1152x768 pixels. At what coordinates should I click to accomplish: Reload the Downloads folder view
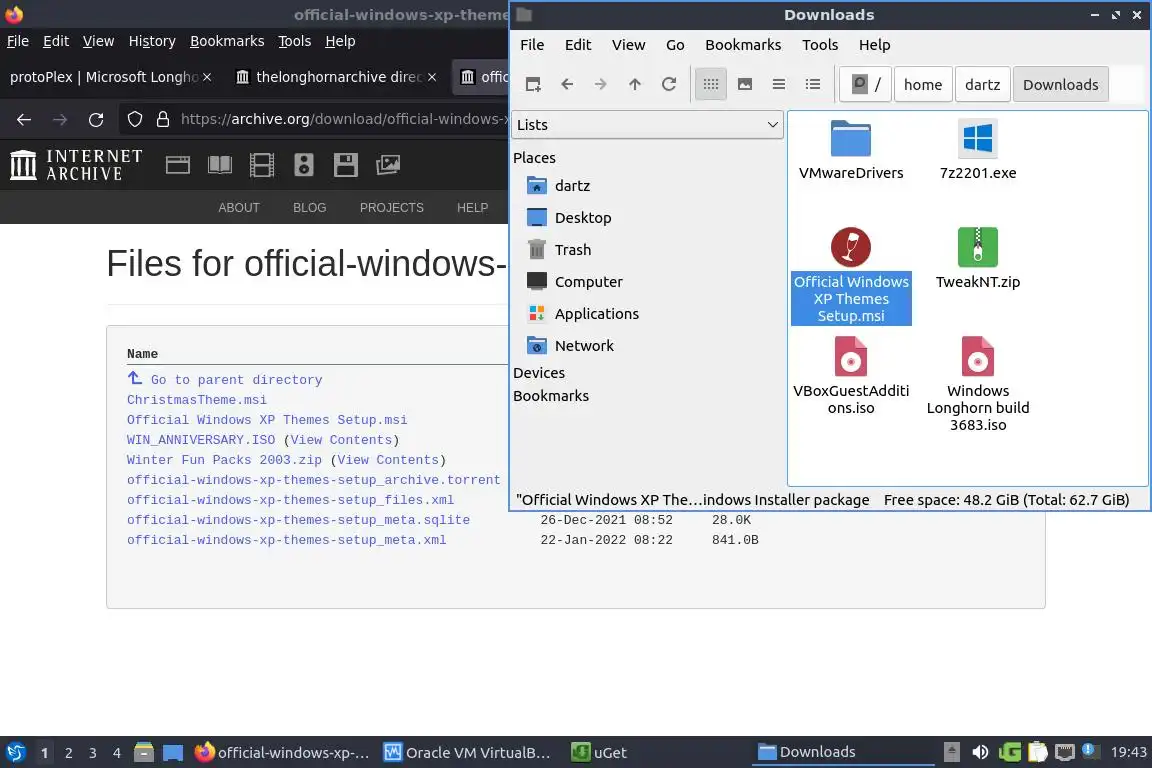pyautogui.click(x=669, y=85)
